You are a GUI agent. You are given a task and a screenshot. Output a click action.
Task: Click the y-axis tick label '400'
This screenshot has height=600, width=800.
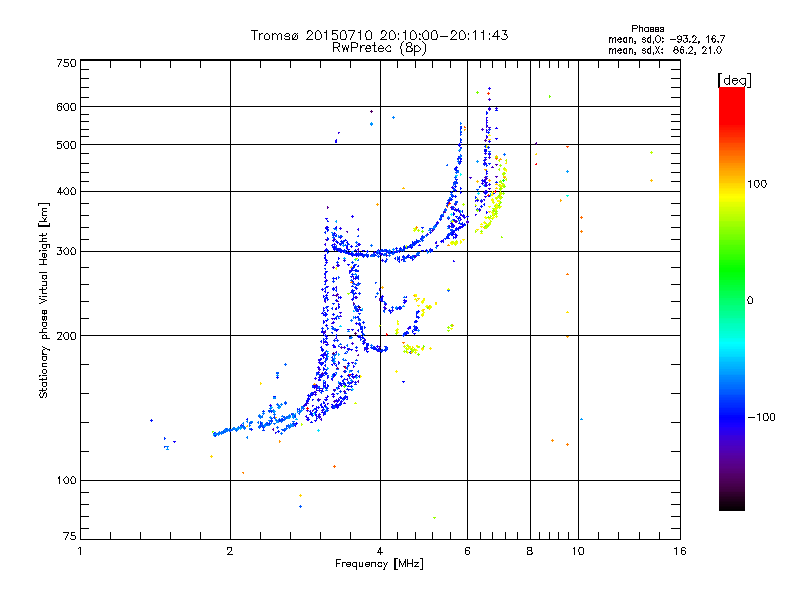tap(66, 191)
